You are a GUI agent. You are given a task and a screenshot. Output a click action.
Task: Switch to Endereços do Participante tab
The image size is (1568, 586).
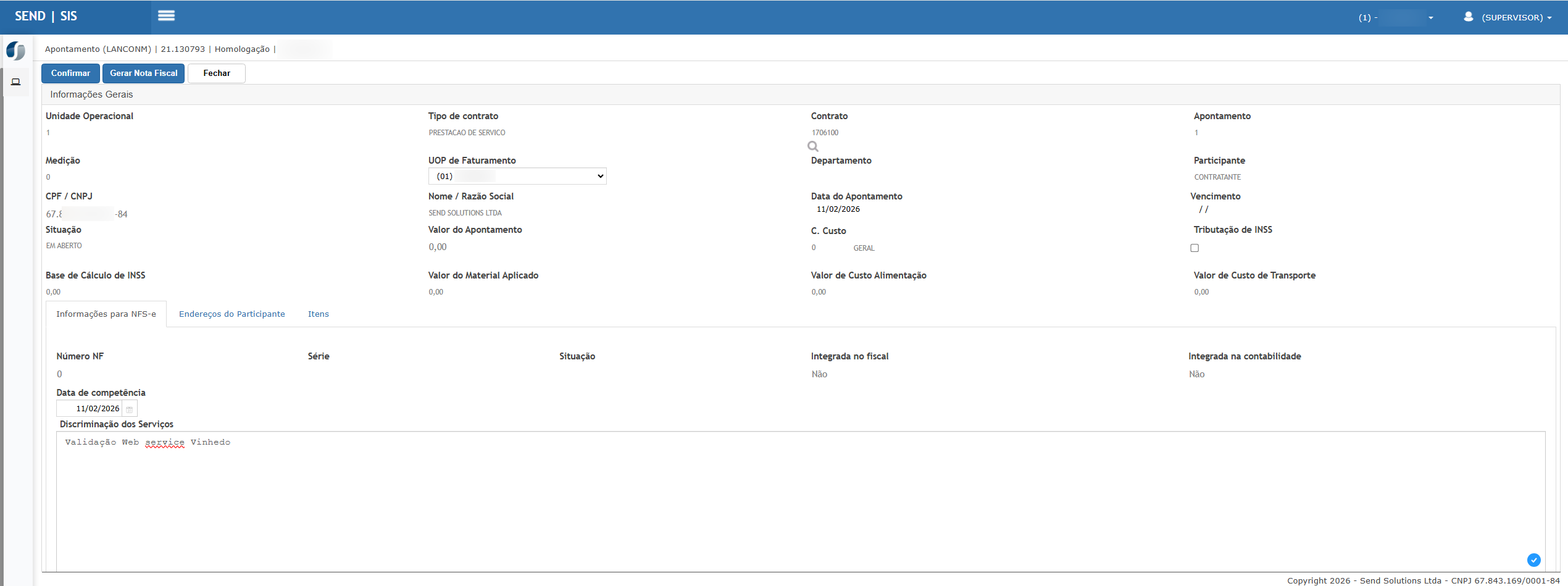tap(232, 314)
